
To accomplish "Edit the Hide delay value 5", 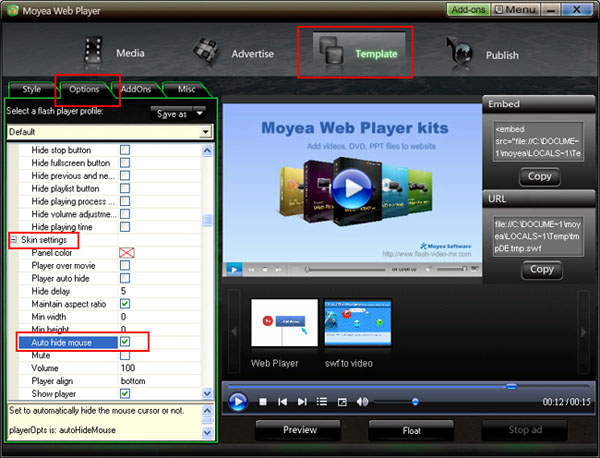I will click(x=159, y=291).
